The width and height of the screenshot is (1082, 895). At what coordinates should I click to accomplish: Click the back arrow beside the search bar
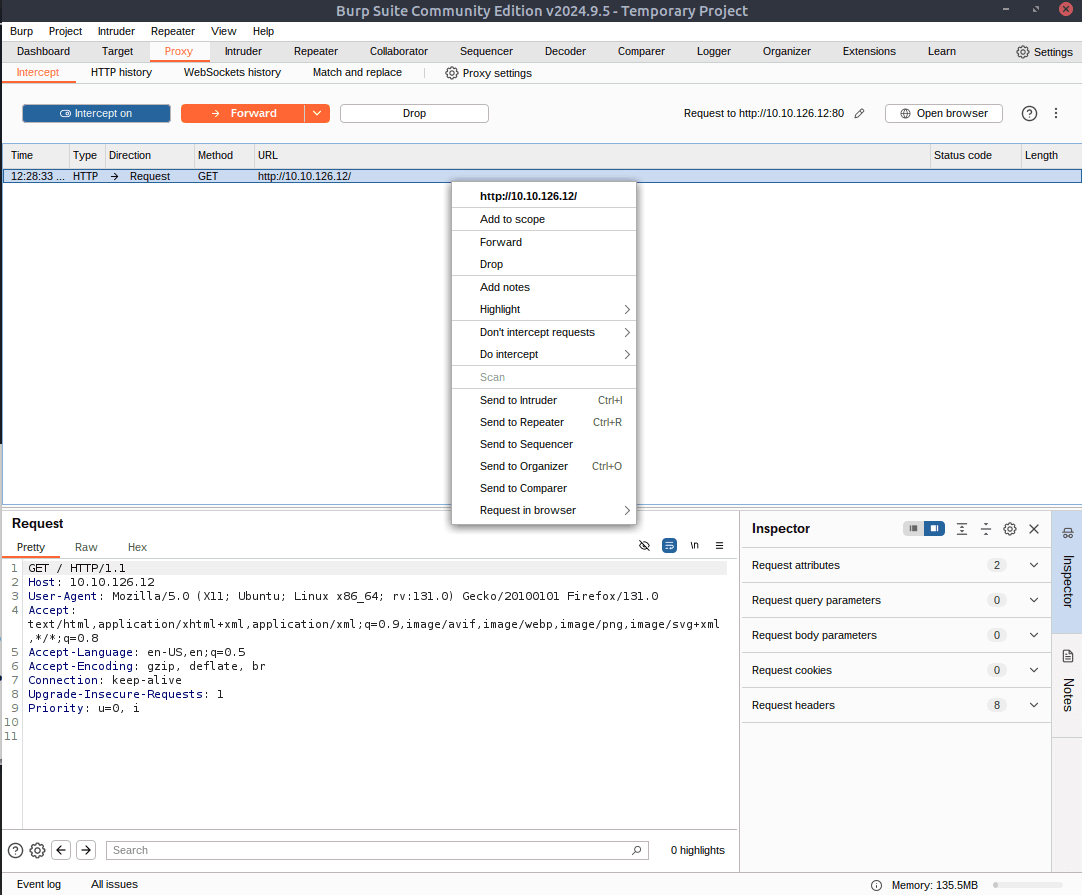[61, 850]
